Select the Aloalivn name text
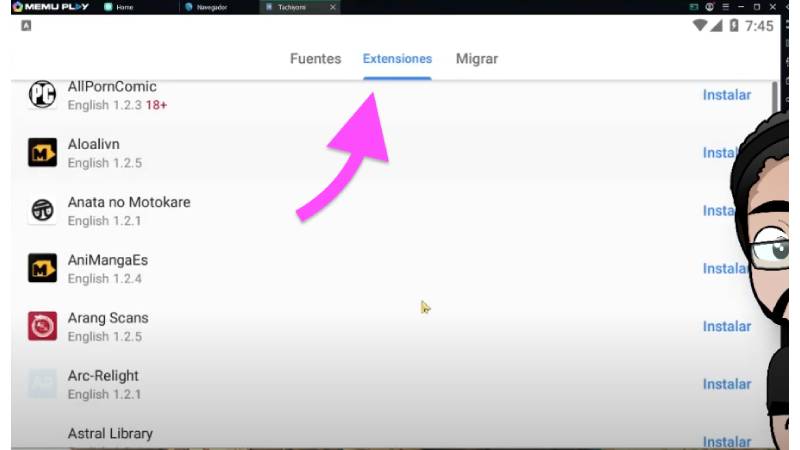The height and width of the screenshot is (450, 800). point(93,144)
